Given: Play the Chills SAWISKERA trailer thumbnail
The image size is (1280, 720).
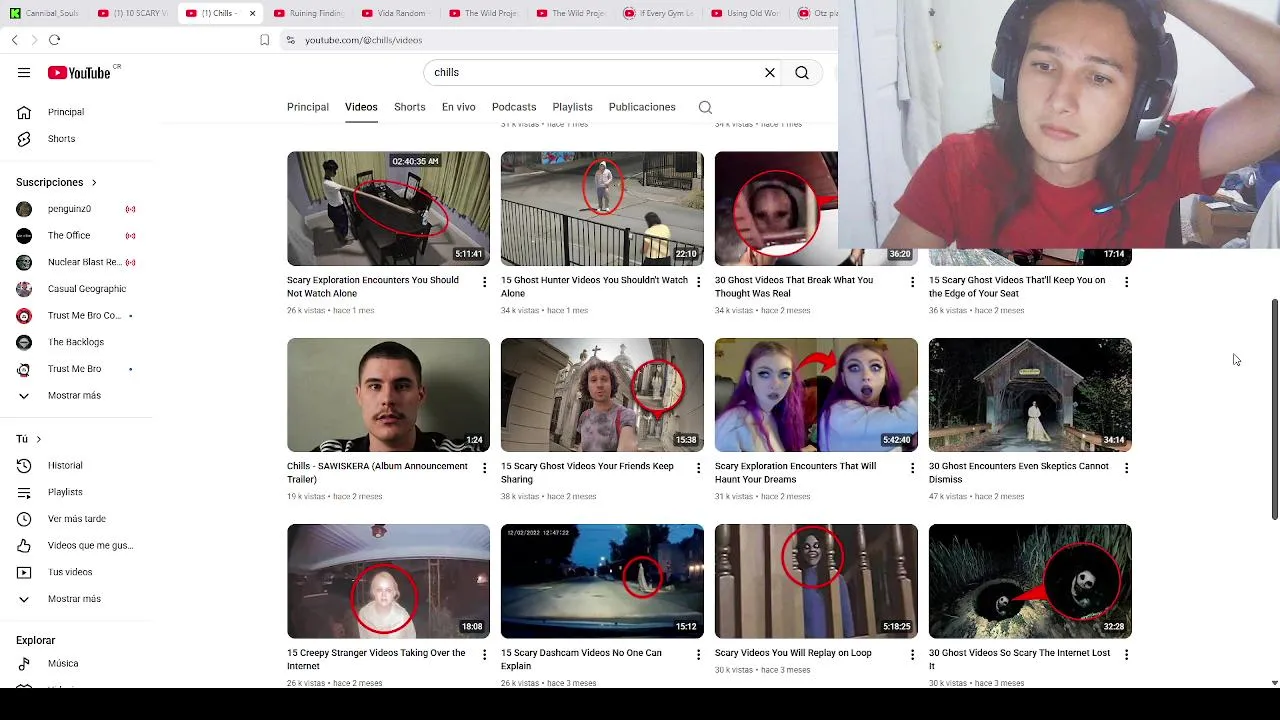Looking at the screenshot, I should (388, 395).
